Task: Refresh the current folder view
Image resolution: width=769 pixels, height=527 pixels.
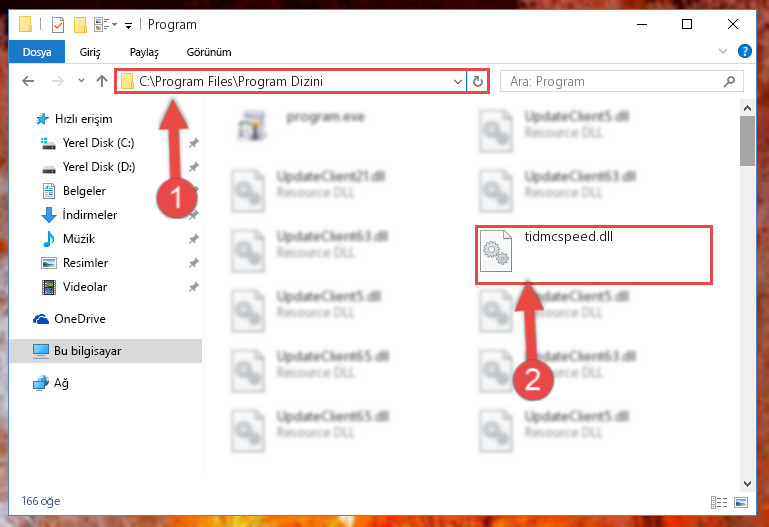Action: coord(478,81)
